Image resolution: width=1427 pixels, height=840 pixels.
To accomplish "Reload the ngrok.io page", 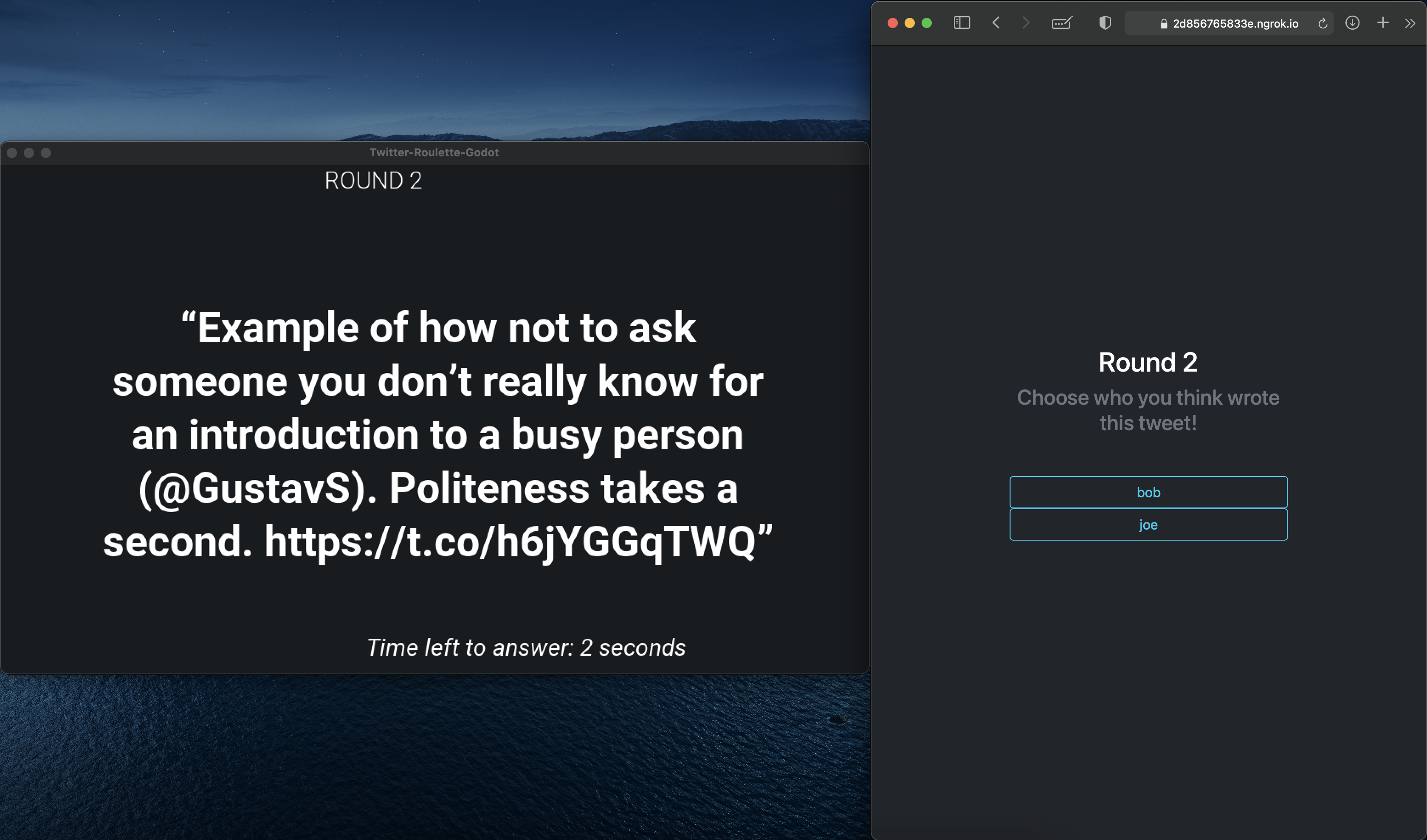I will pyautogui.click(x=1323, y=23).
